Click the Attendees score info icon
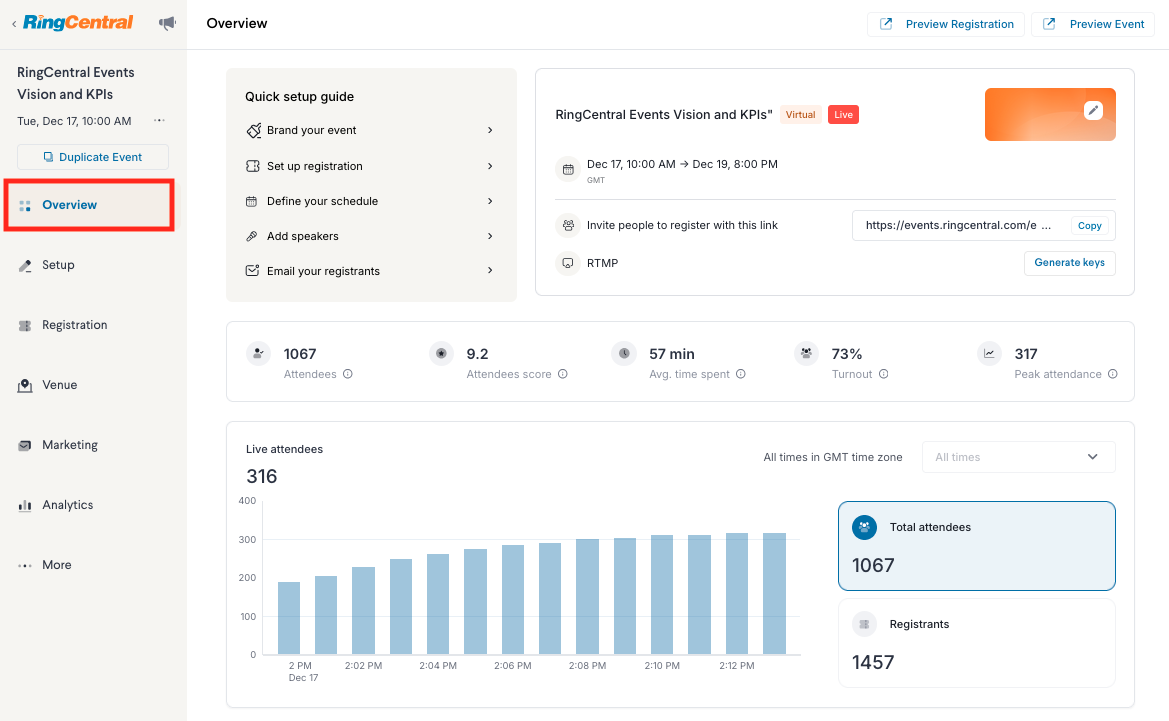Screen dimensions: 1169x721 coord(563,374)
